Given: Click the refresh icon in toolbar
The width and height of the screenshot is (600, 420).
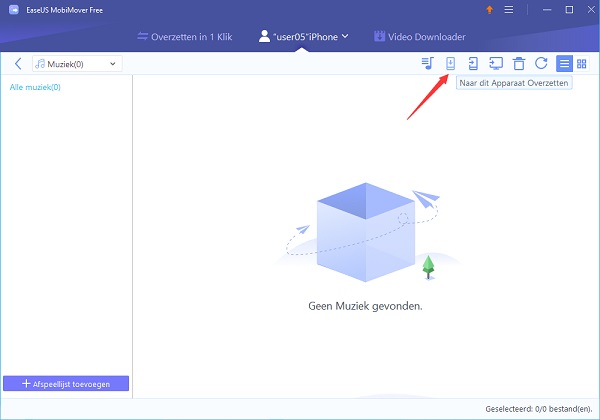Looking at the screenshot, I should click(541, 64).
